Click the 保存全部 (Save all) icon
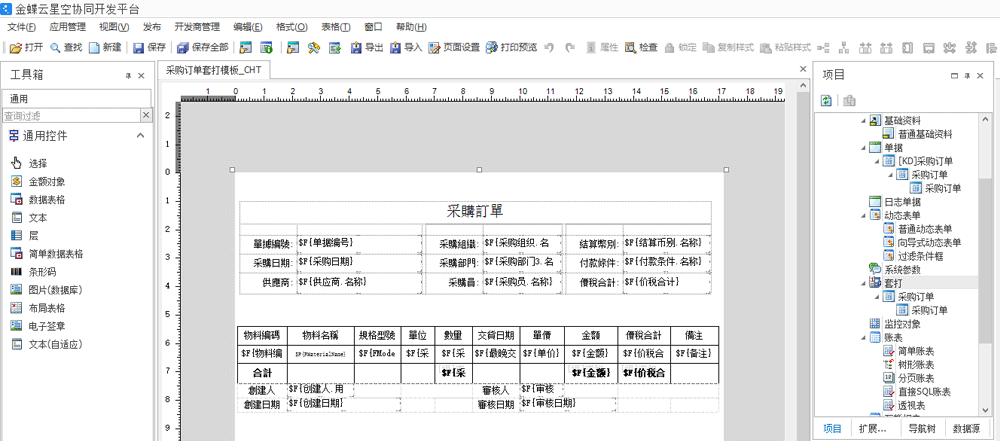This screenshot has width=1000, height=441. coord(183,47)
